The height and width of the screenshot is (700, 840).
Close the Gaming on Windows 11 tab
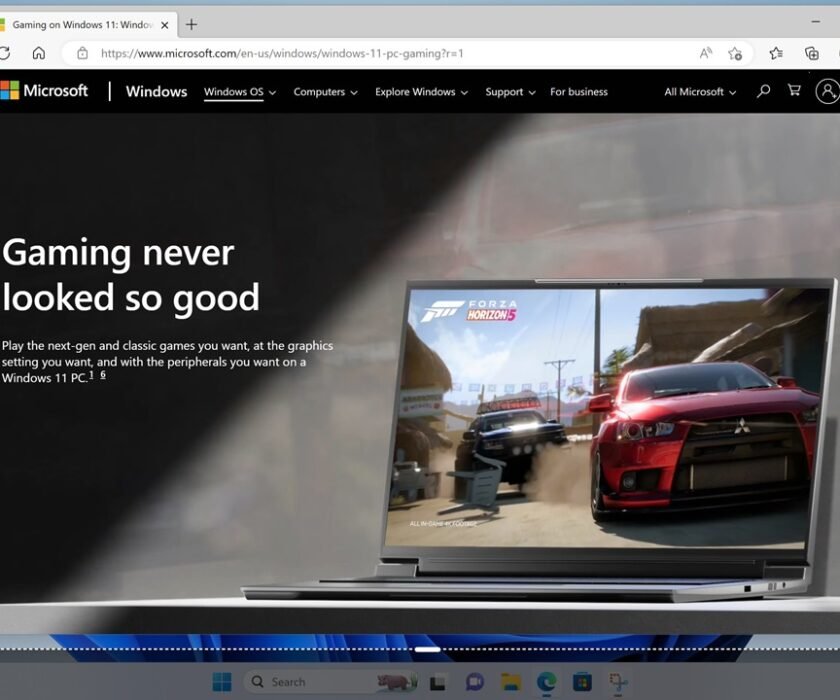164,24
